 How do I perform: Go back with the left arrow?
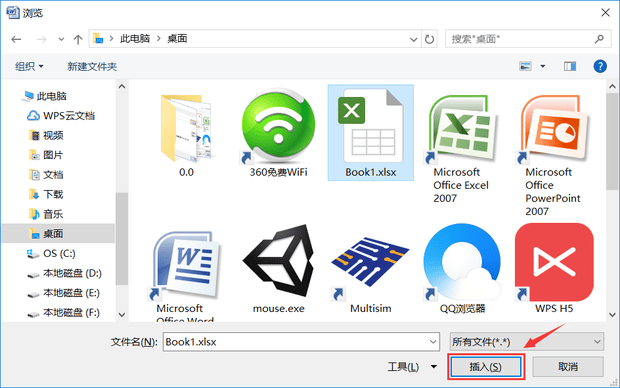click(16, 39)
